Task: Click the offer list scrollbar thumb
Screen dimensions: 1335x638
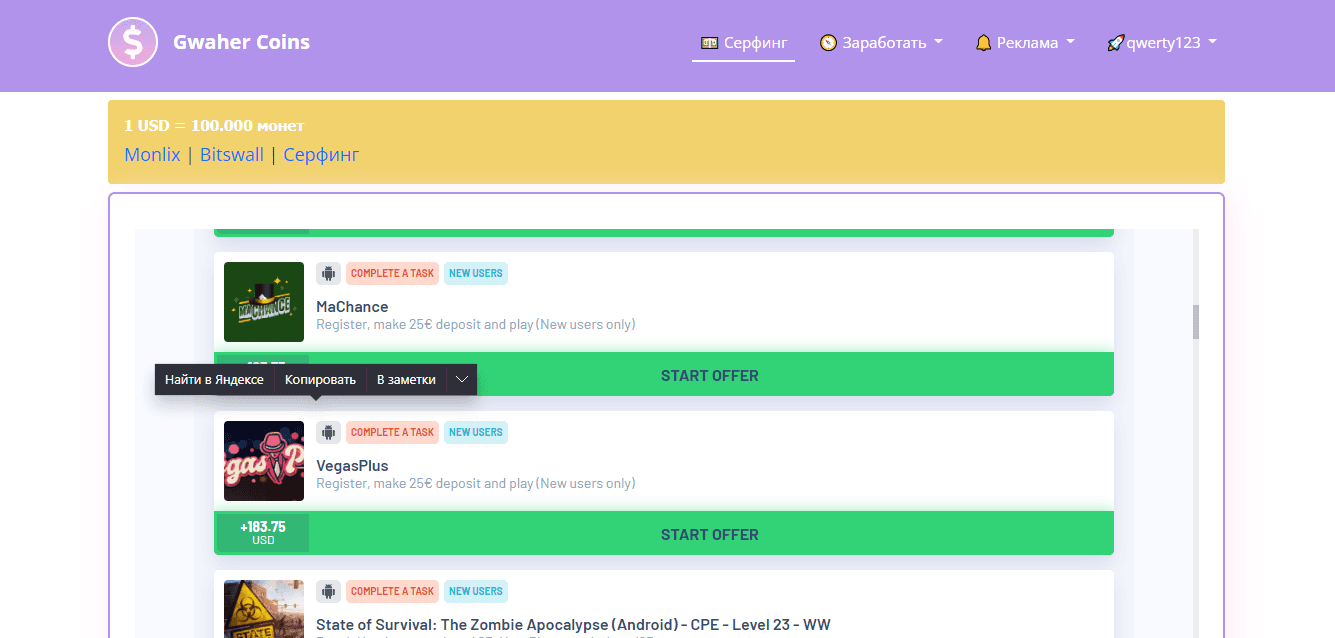Action: pyautogui.click(x=1195, y=322)
